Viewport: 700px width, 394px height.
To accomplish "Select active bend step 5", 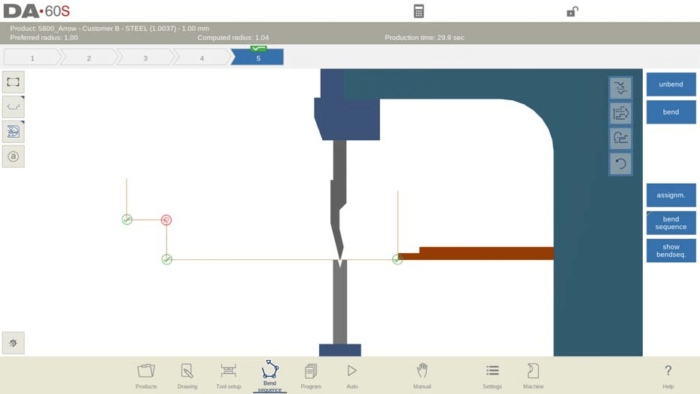I will click(x=258, y=58).
